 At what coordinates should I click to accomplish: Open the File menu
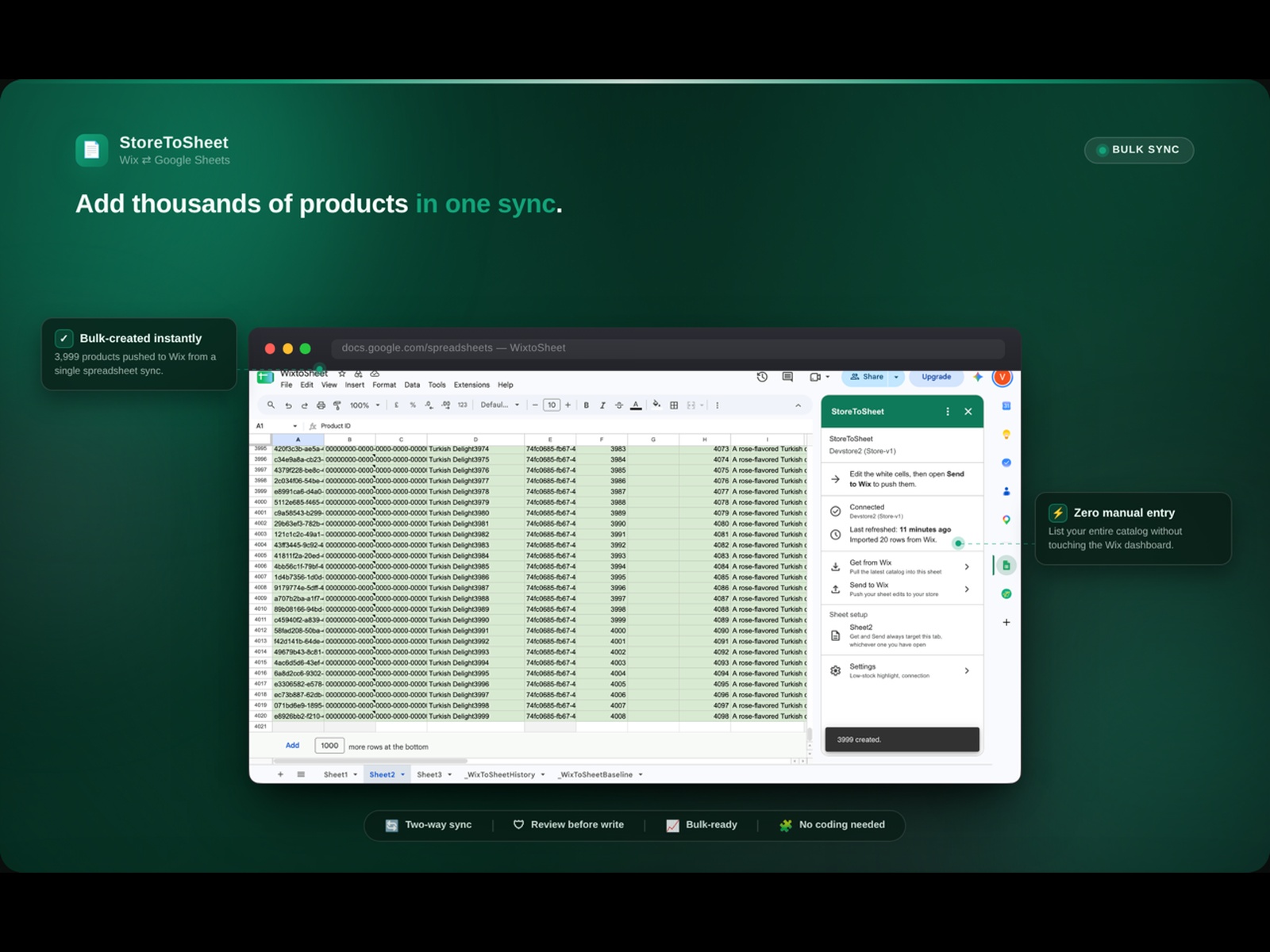[x=287, y=385]
